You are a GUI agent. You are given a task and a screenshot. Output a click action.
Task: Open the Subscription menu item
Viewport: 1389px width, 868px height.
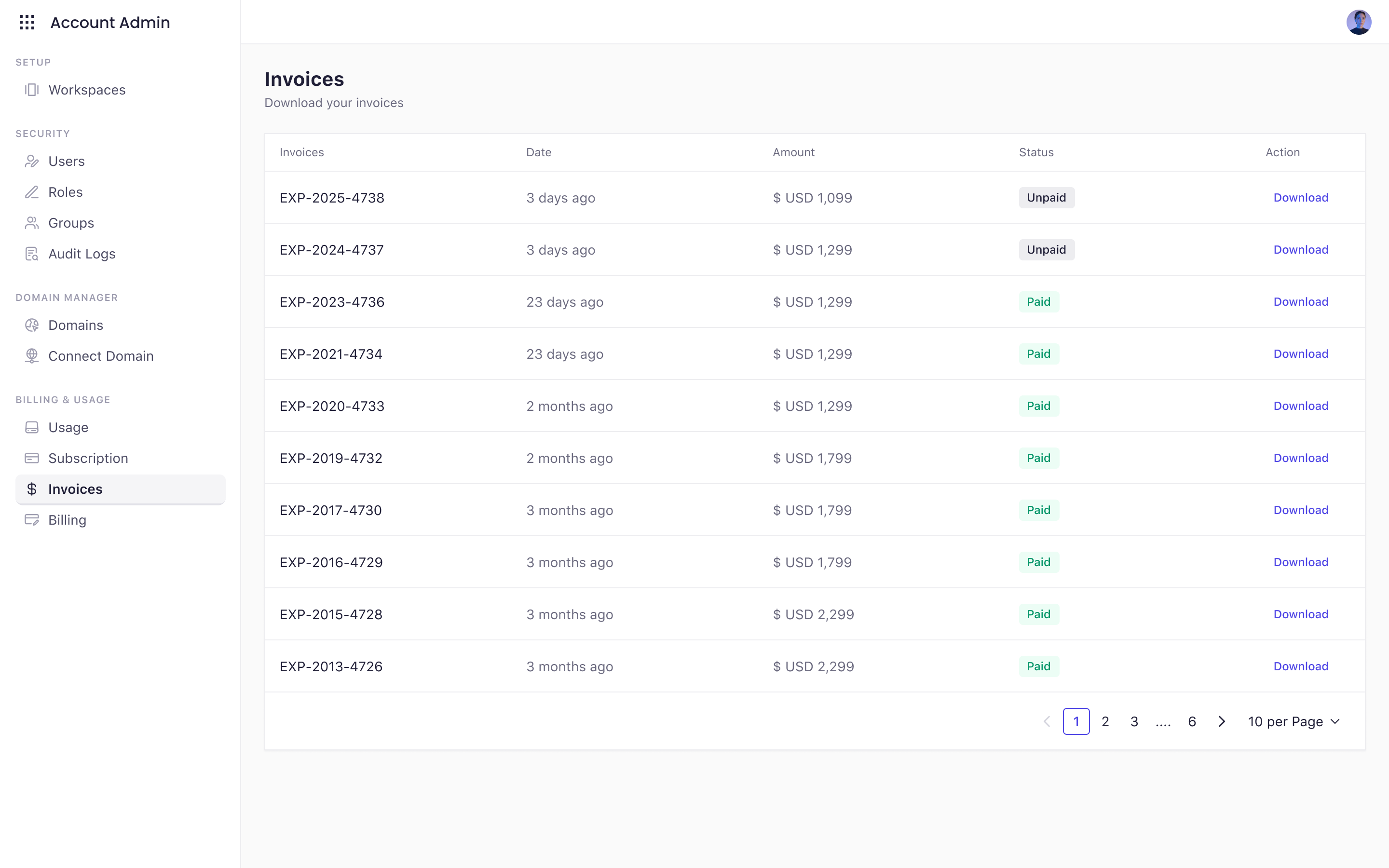pyautogui.click(x=88, y=458)
